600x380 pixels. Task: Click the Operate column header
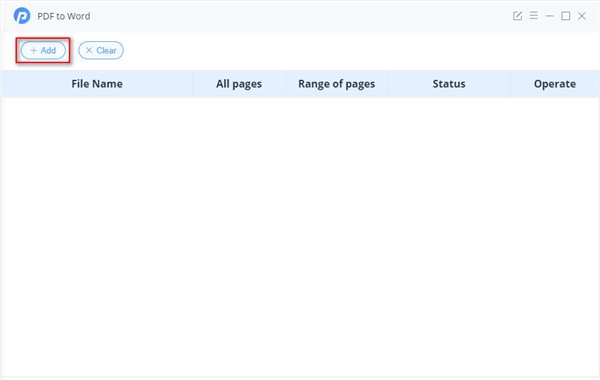[555, 84]
